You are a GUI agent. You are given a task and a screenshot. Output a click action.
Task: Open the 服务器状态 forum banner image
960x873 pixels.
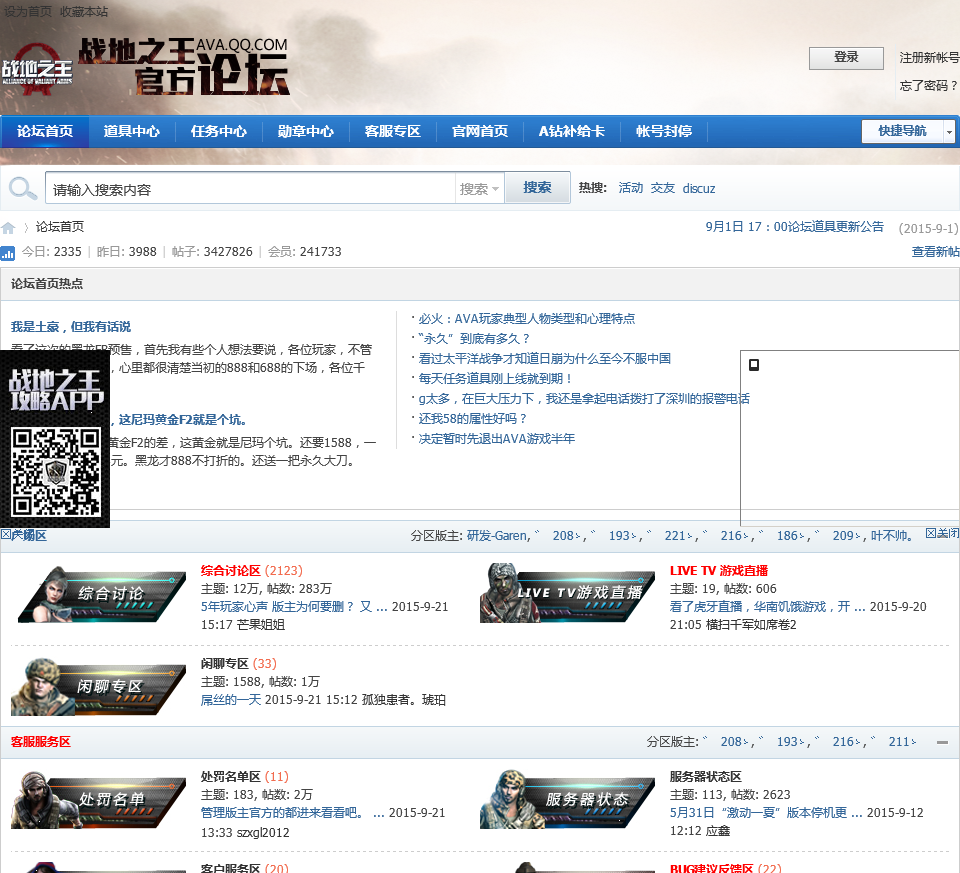tap(567, 800)
